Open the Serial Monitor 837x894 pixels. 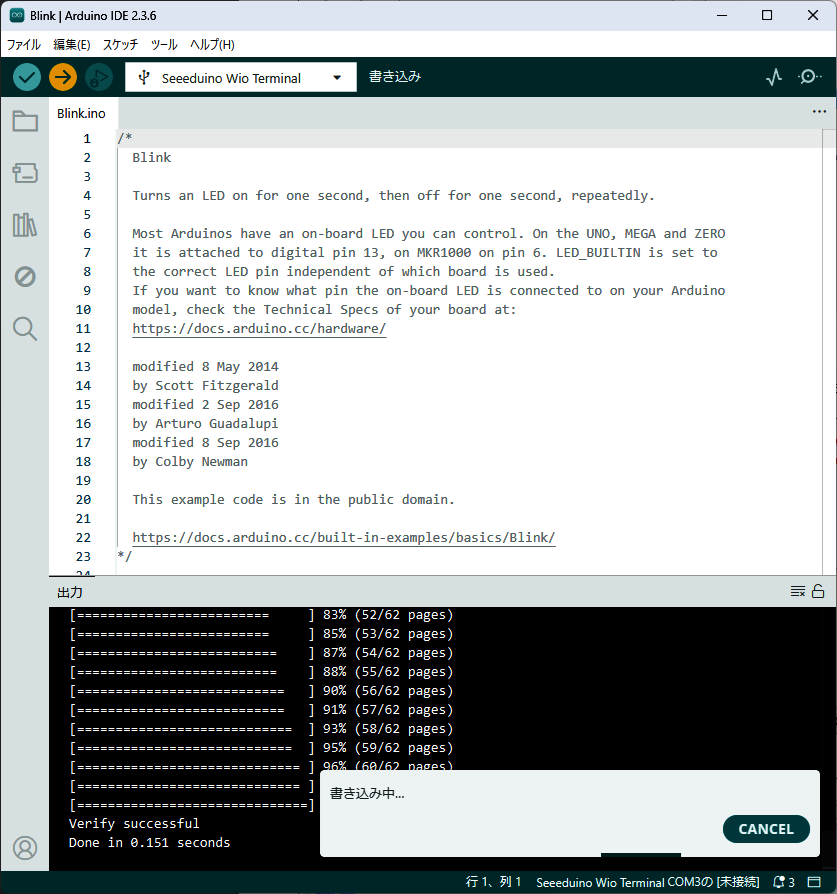tap(809, 77)
